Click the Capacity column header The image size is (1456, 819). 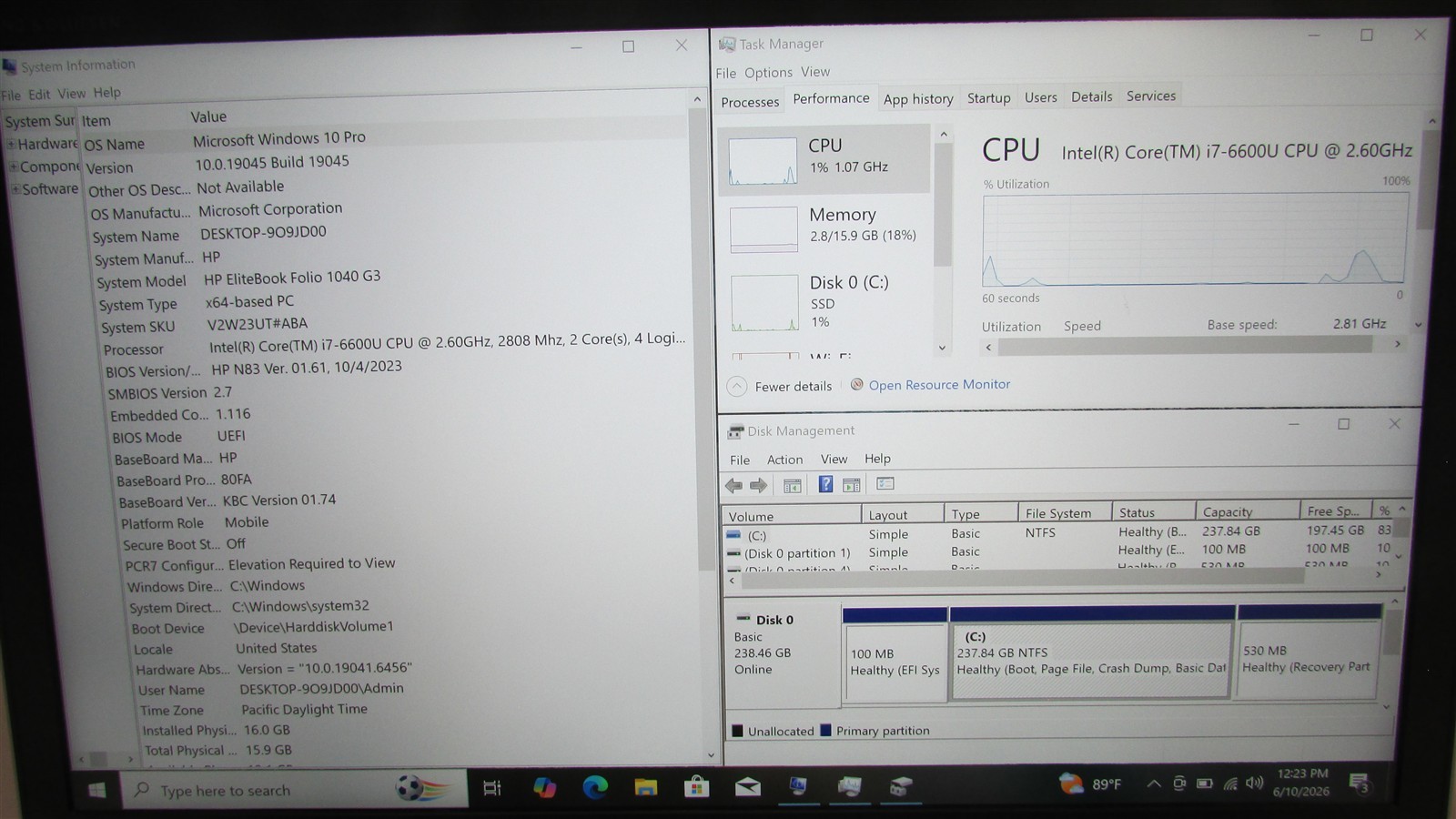pyautogui.click(x=1247, y=511)
